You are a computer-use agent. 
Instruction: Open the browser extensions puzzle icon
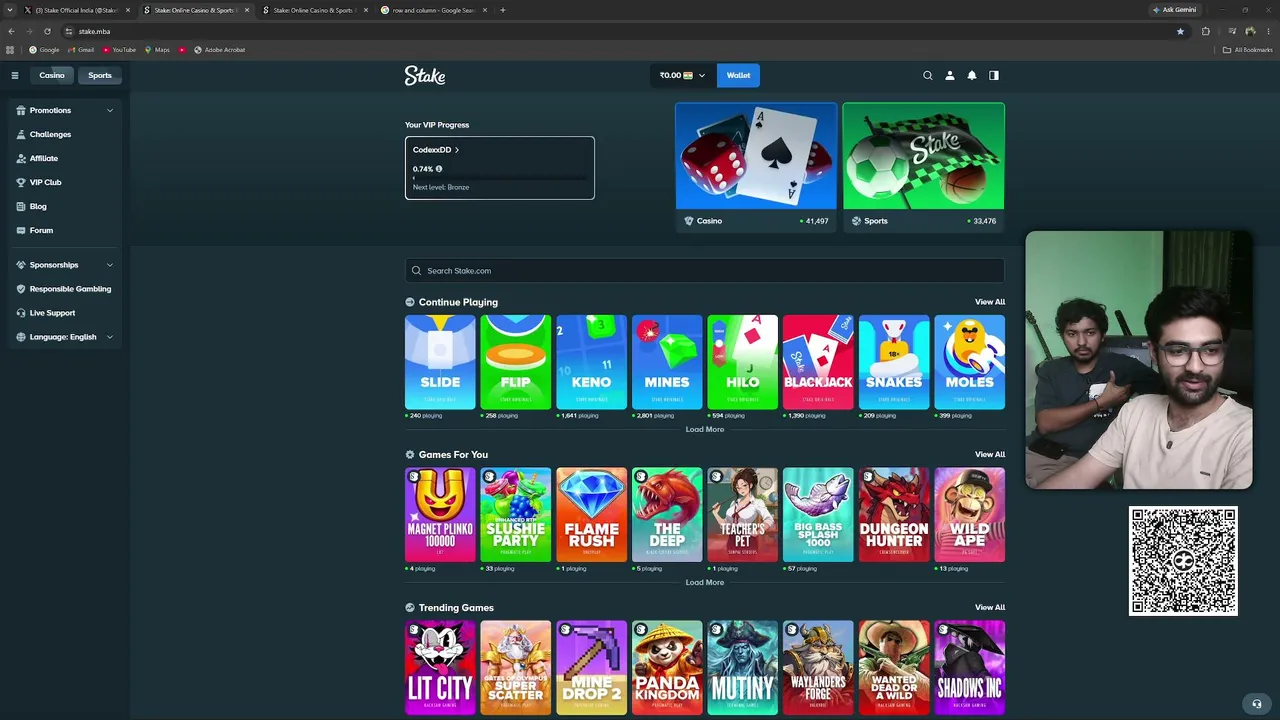point(1206,31)
